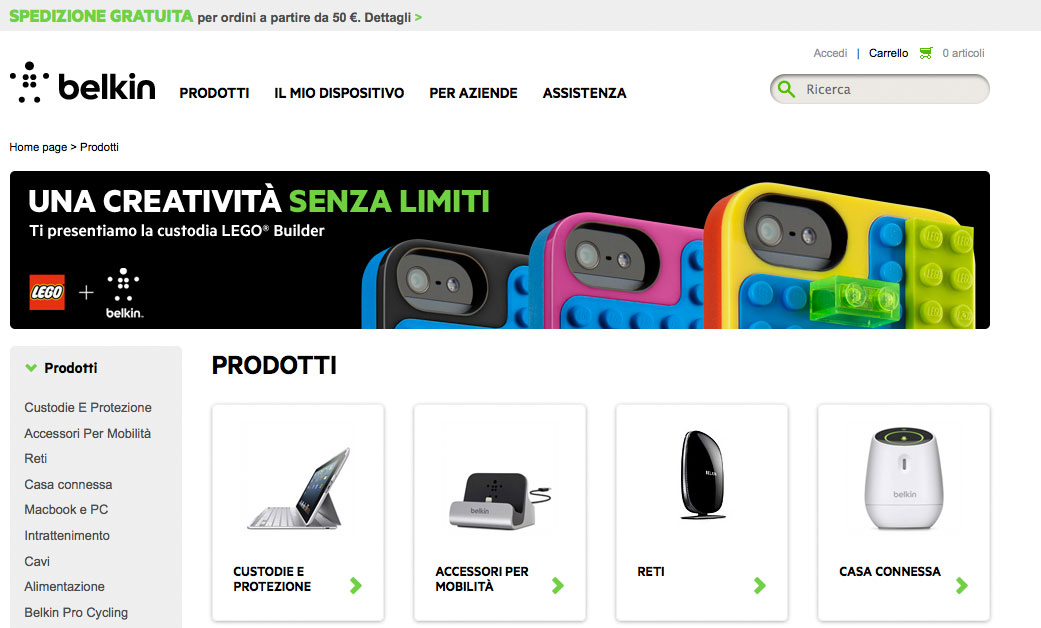
Task: Open the Carrello link
Action: click(888, 53)
